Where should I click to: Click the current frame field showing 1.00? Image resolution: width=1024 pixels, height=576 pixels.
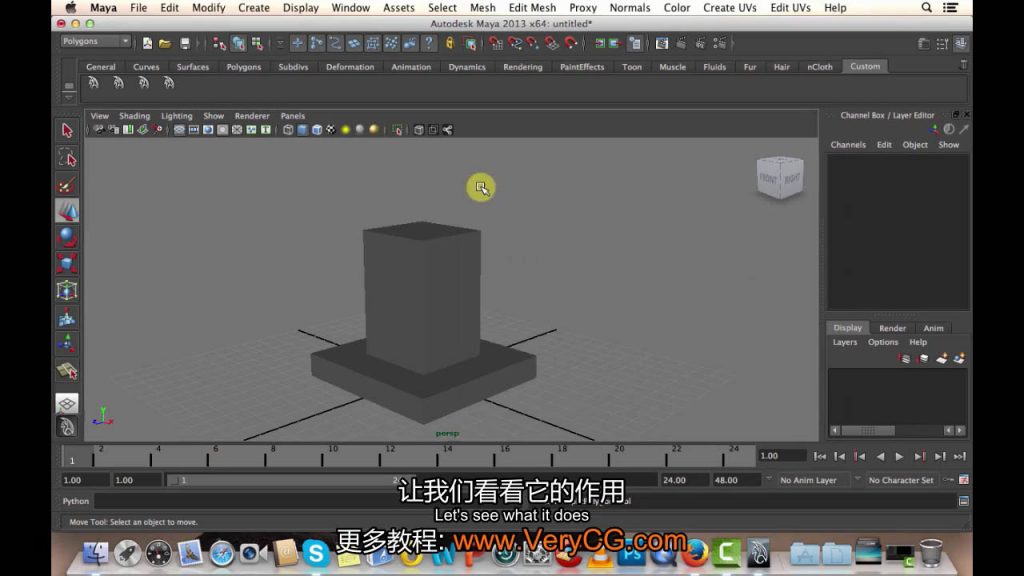[781, 456]
